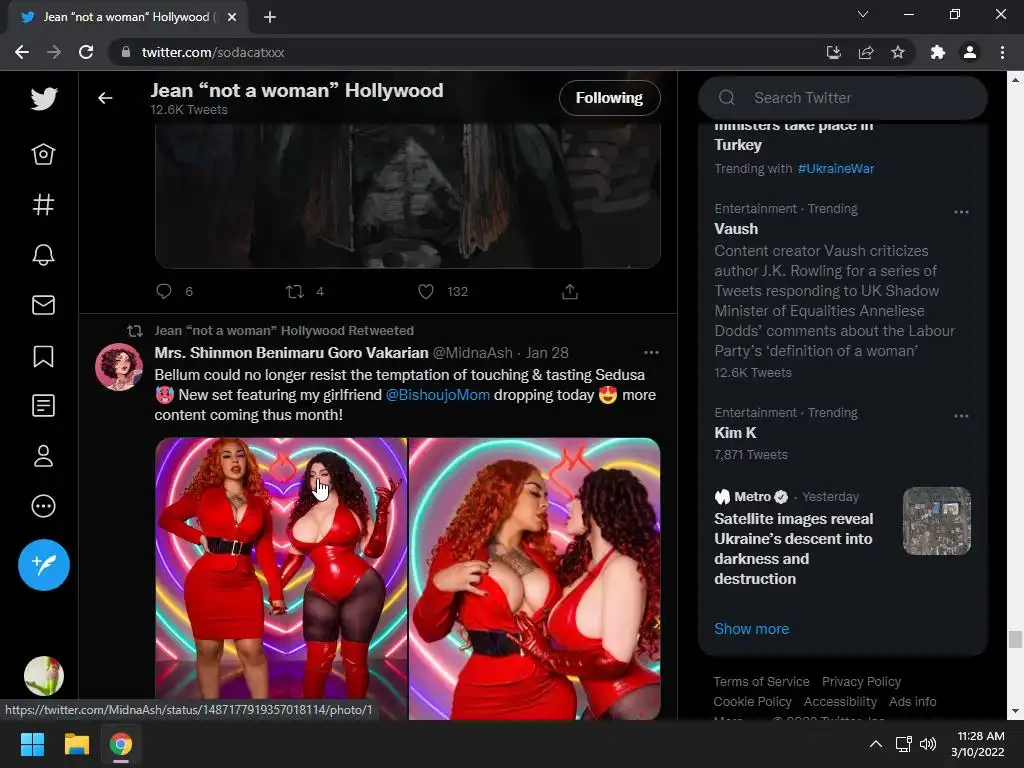1024x768 pixels.
Task: Open the Lists icon in sidebar
Action: (x=44, y=406)
